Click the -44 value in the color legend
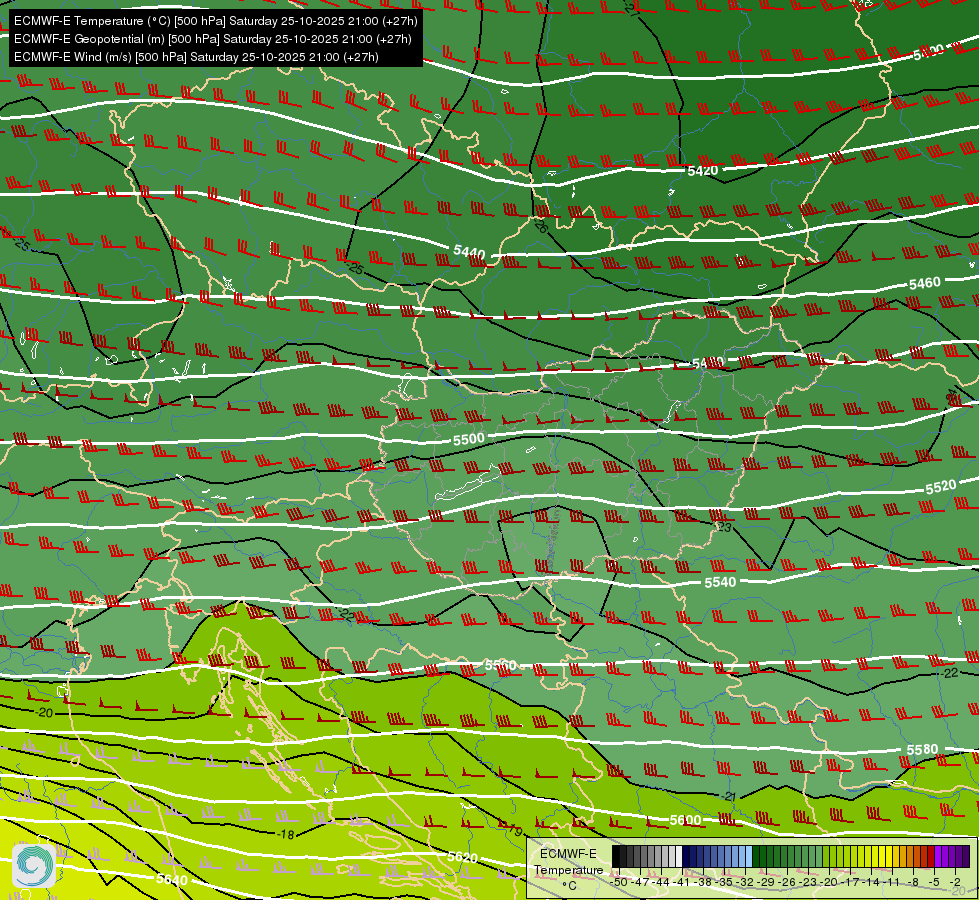This screenshot has width=979, height=900. coord(661,882)
